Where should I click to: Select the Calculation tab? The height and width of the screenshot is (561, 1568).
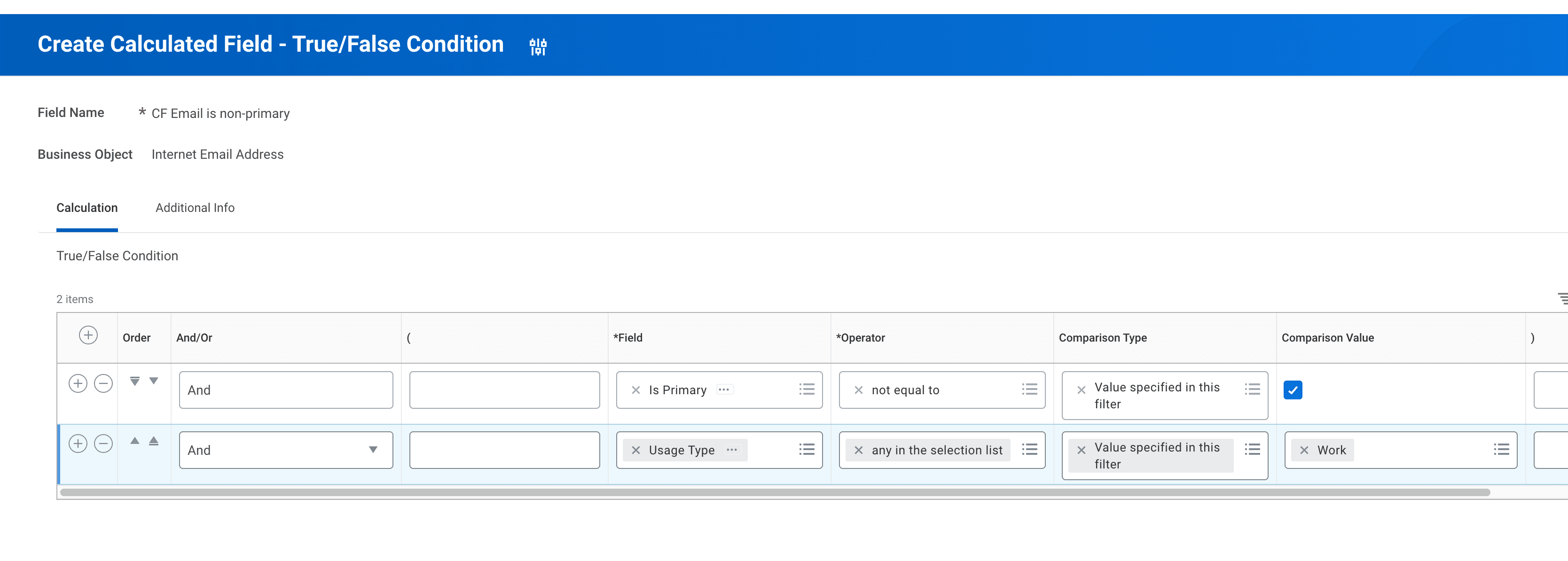coord(88,207)
